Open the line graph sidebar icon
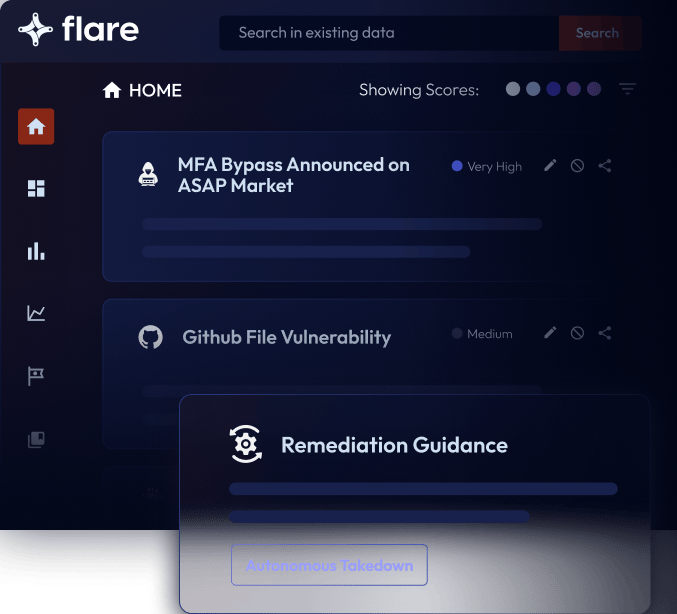This screenshot has width=677, height=614. click(x=36, y=314)
